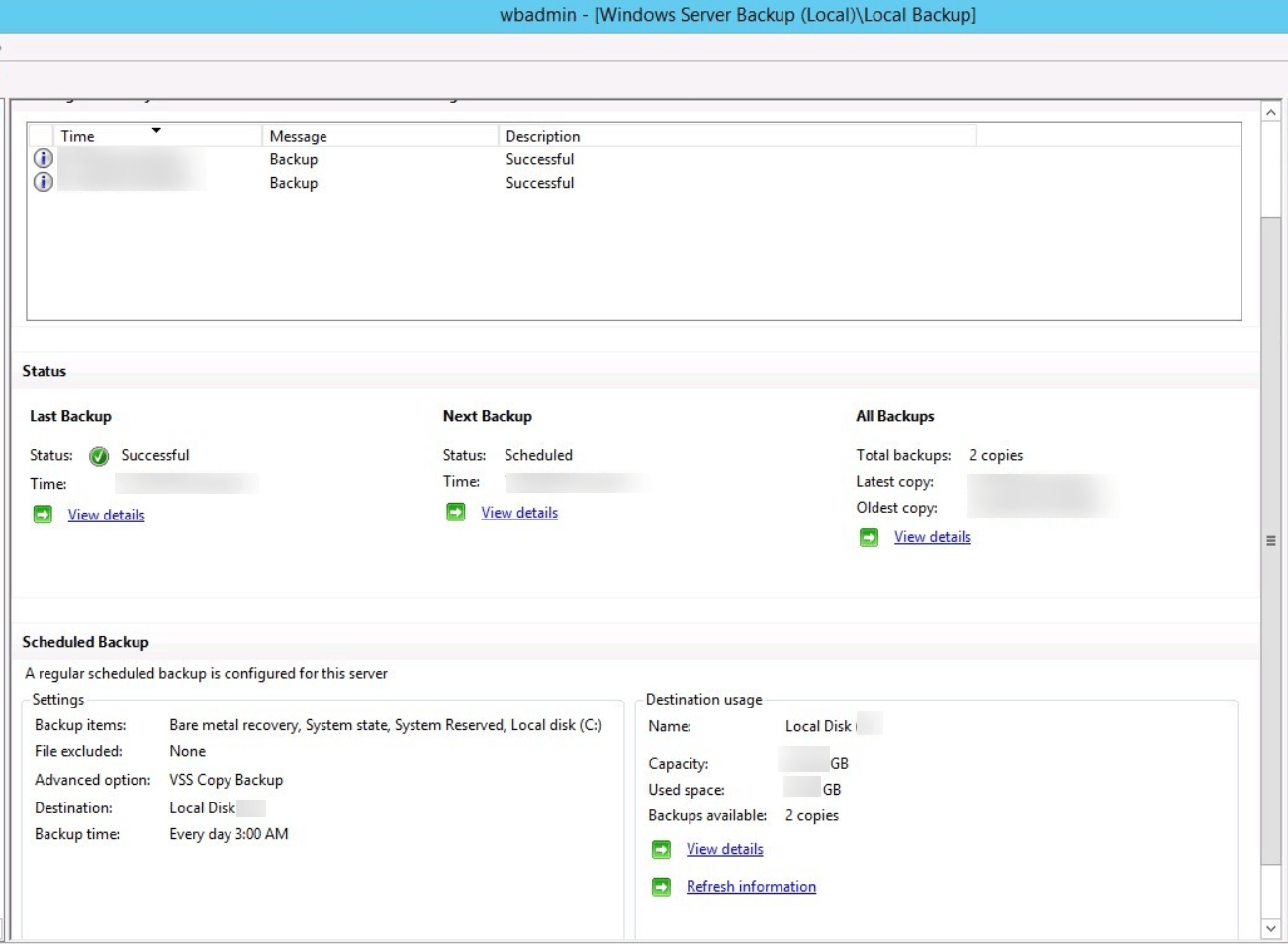Open View details link under Destination usage
Viewport: 1288px width, 944px height.
click(x=725, y=849)
